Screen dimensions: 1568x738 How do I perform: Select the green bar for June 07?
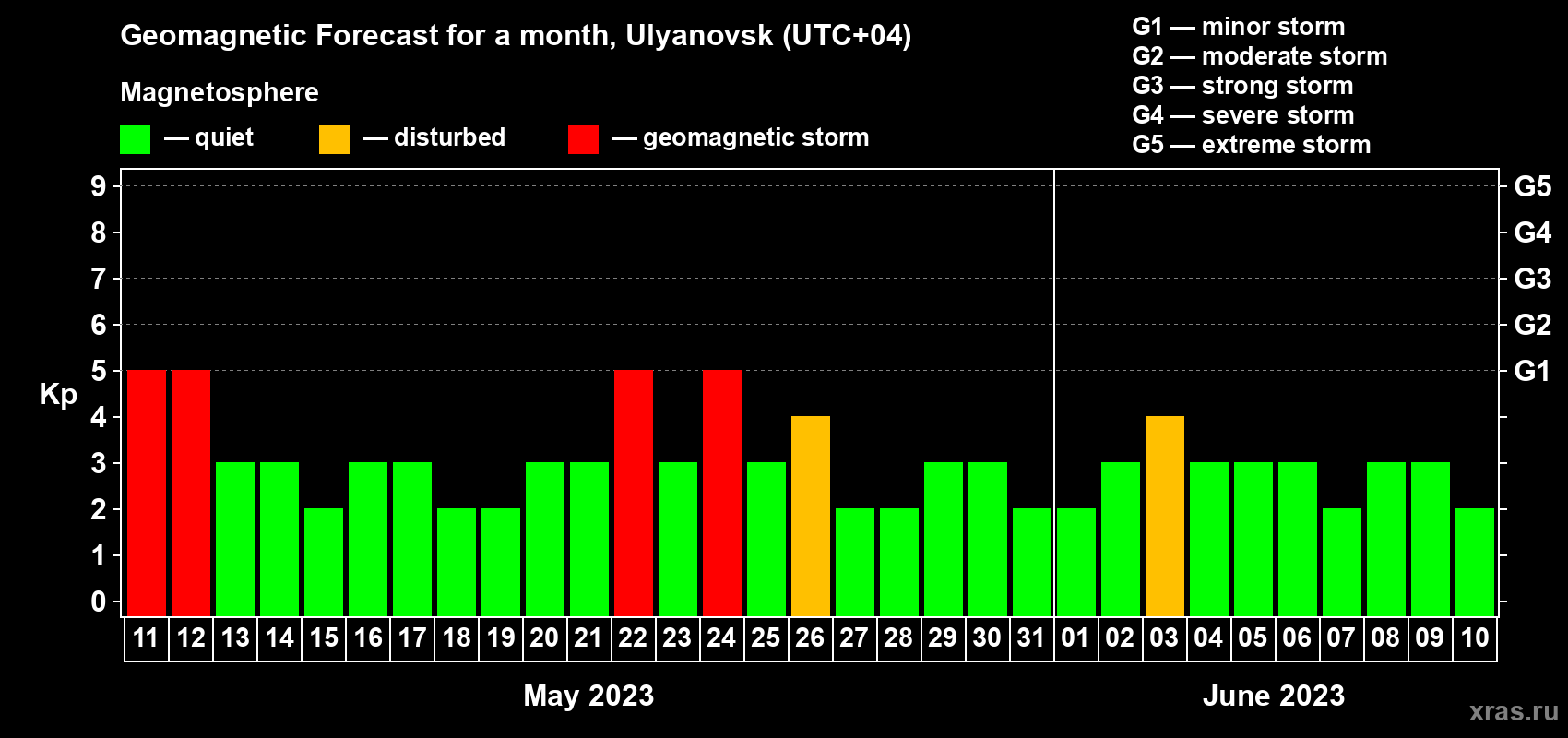tap(1342, 562)
